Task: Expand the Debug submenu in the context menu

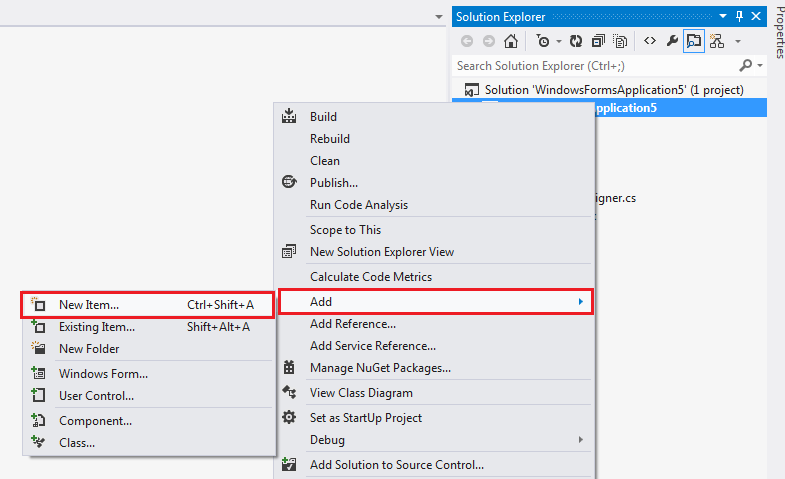Action: click(x=580, y=440)
